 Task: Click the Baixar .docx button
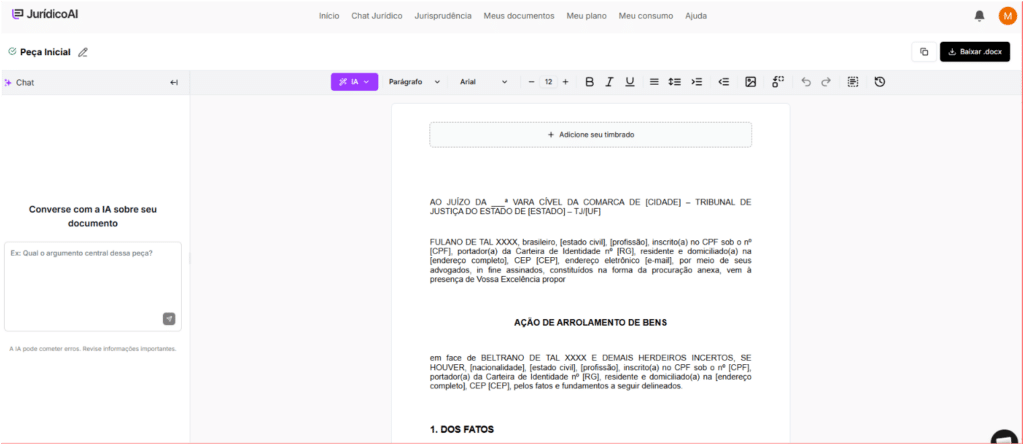(x=974, y=52)
